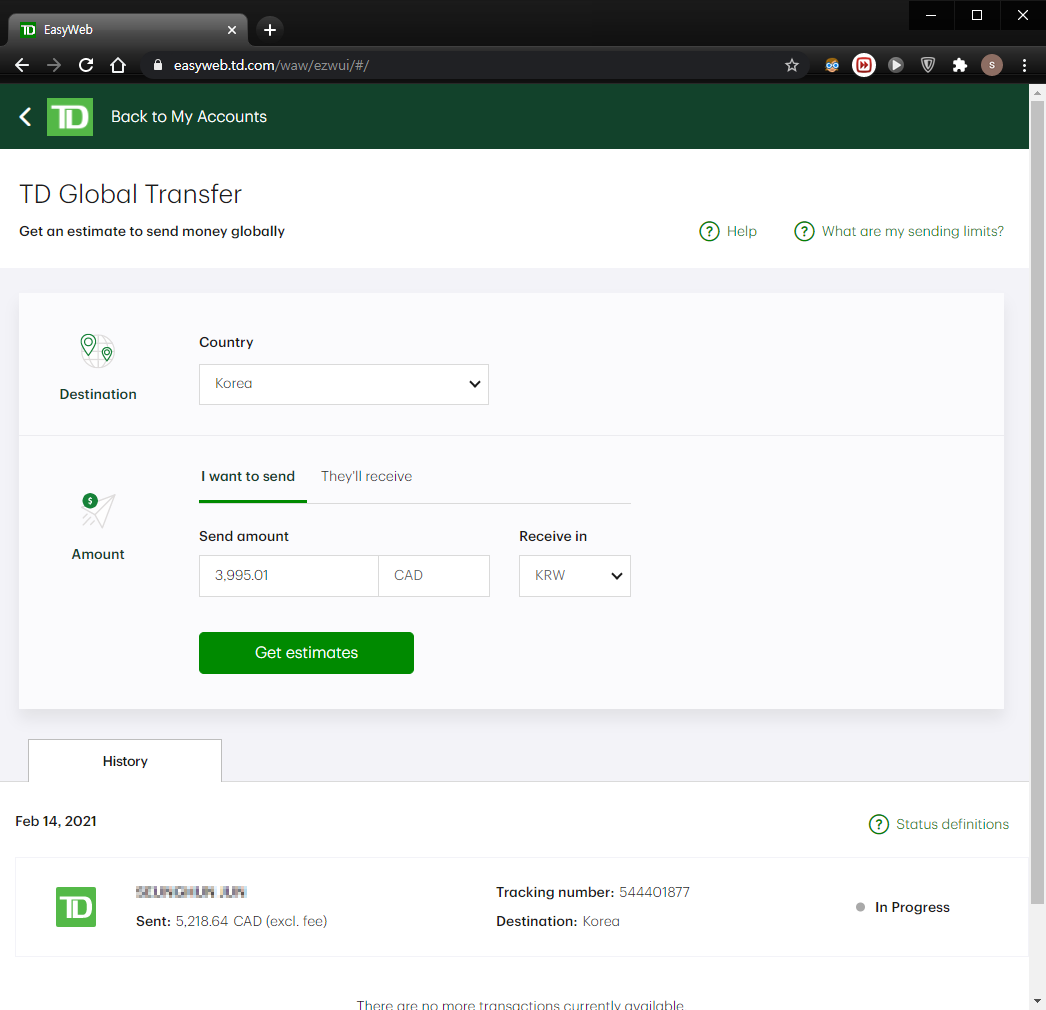Click the blurred recipient name
Viewport: 1046px width, 1010px height.
coord(191,892)
